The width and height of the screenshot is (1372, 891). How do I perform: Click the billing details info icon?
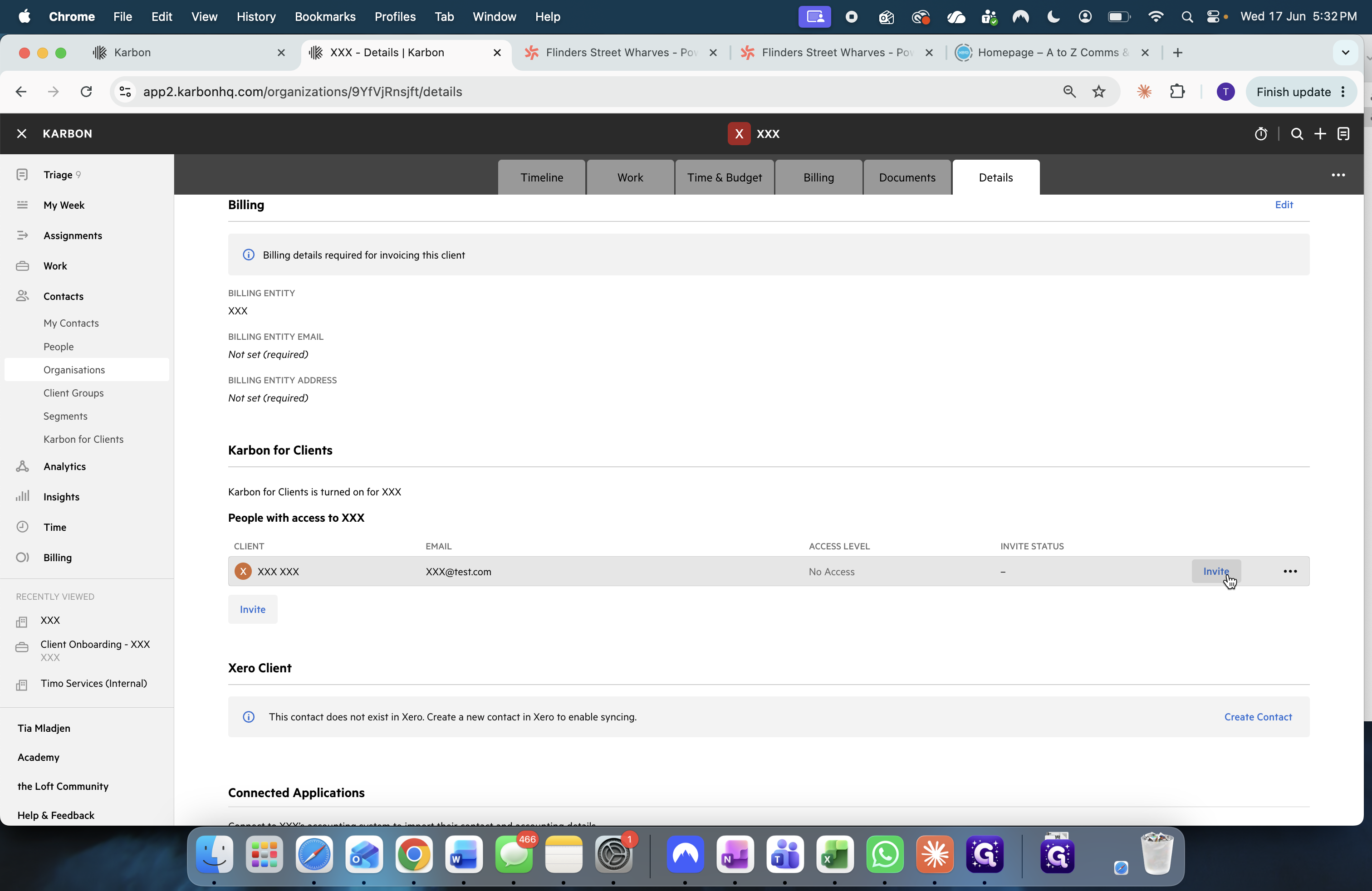[249, 255]
